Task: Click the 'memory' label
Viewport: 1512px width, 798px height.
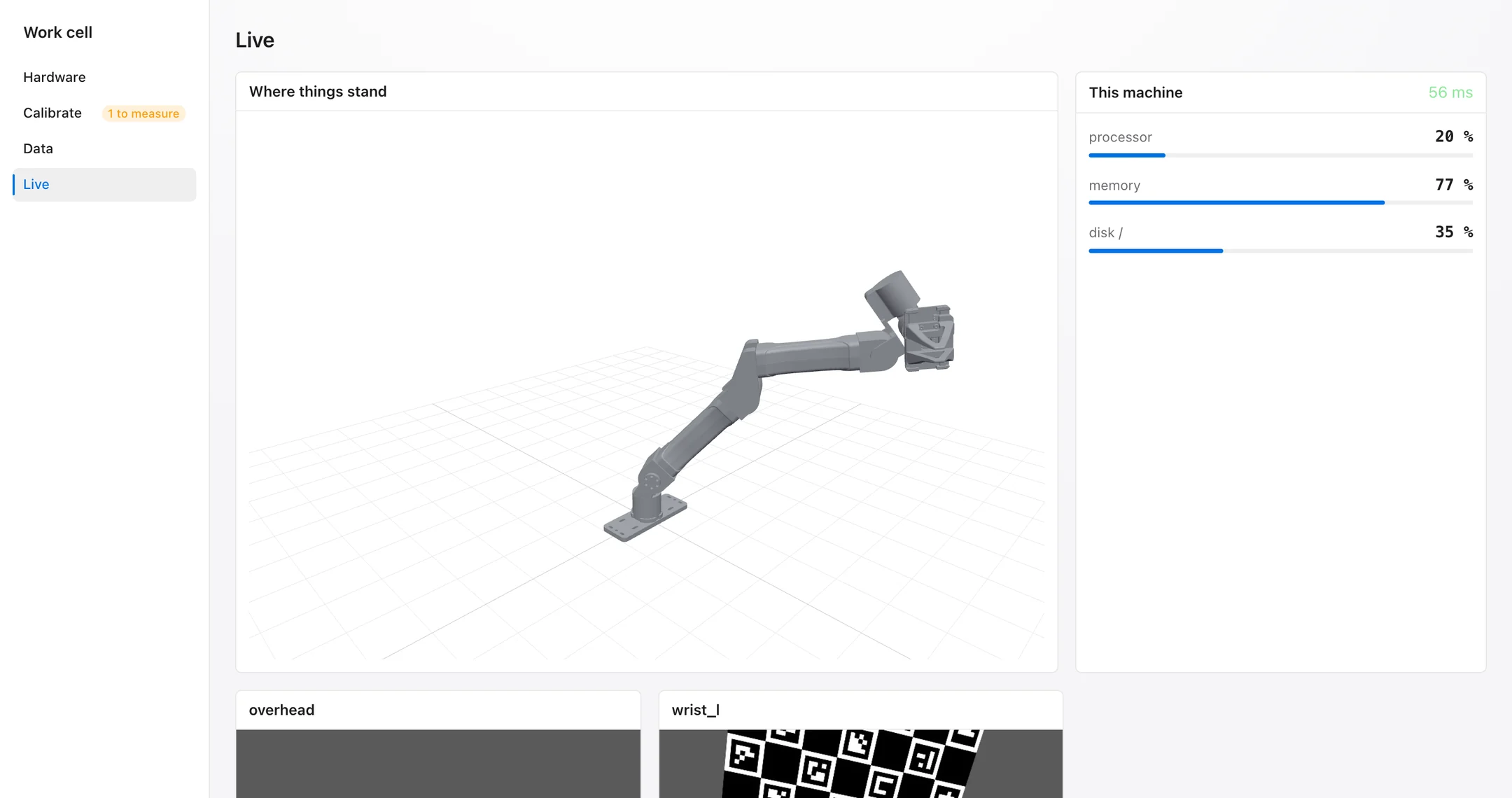Action: 1114,185
